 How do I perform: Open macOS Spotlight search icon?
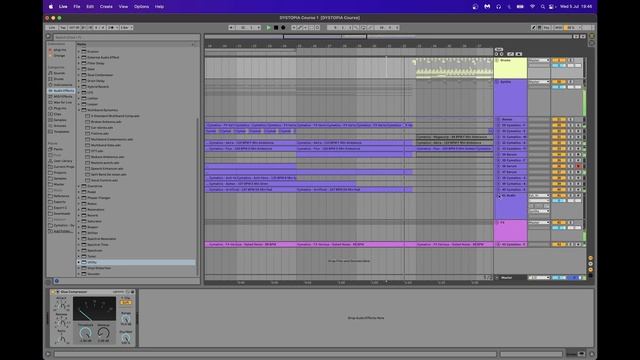[542, 7]
